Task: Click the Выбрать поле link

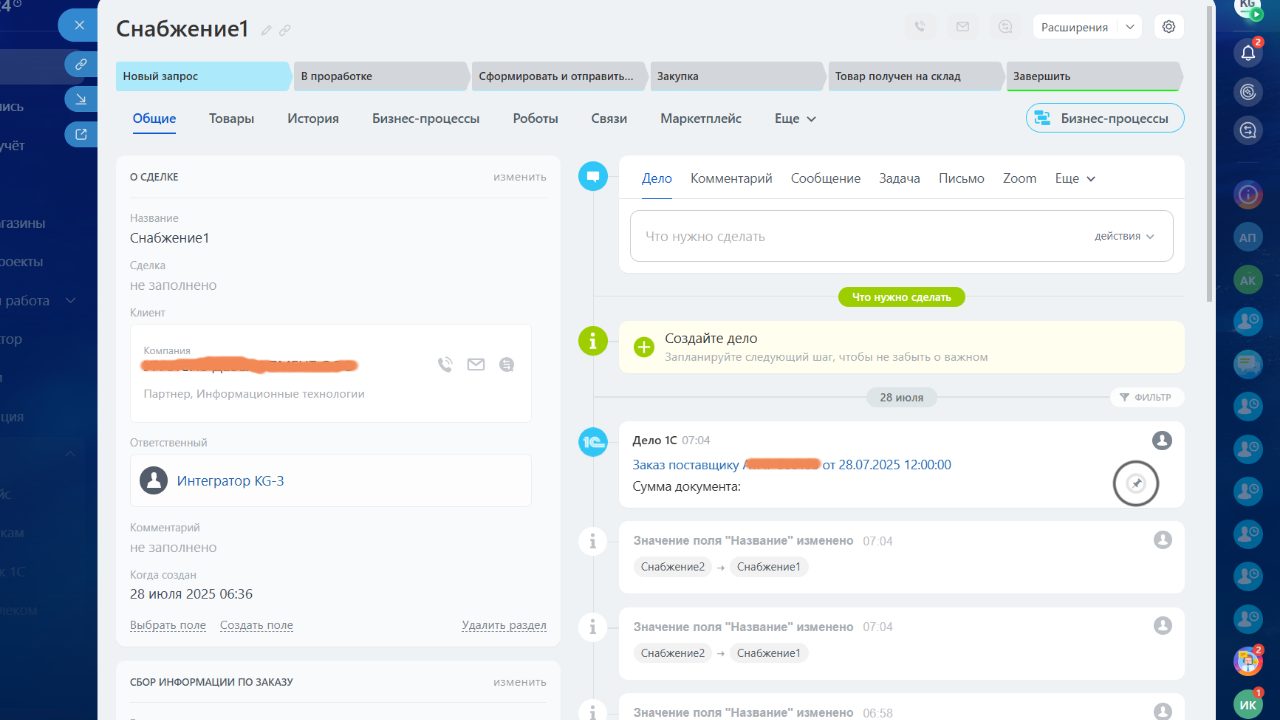Action: (x=168, y=625)
